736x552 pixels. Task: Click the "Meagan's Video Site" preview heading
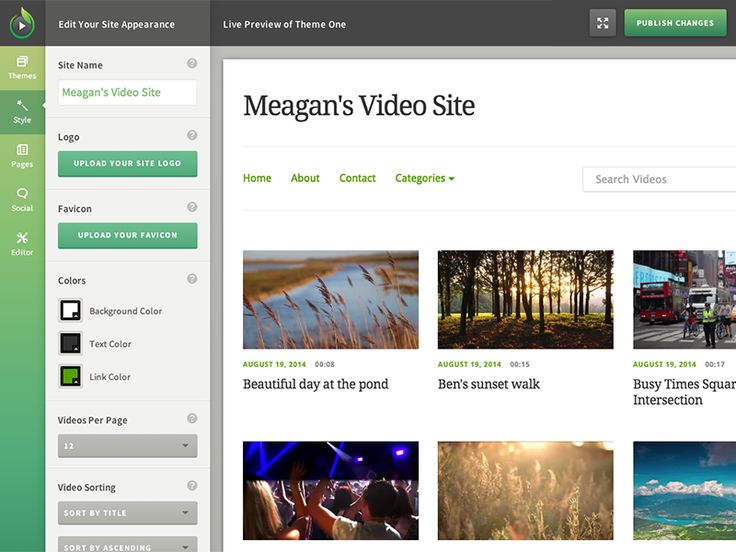pos(359,106)
